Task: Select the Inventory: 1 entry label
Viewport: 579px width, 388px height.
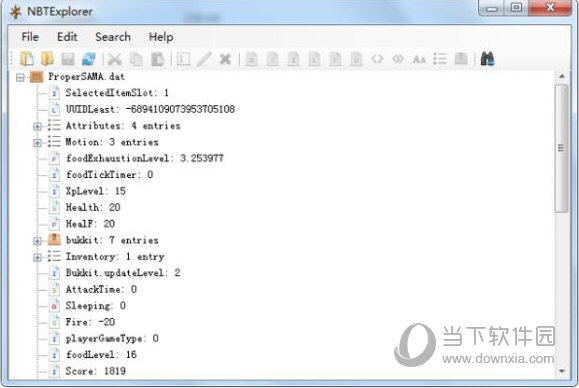Action: tap(115, 257)
